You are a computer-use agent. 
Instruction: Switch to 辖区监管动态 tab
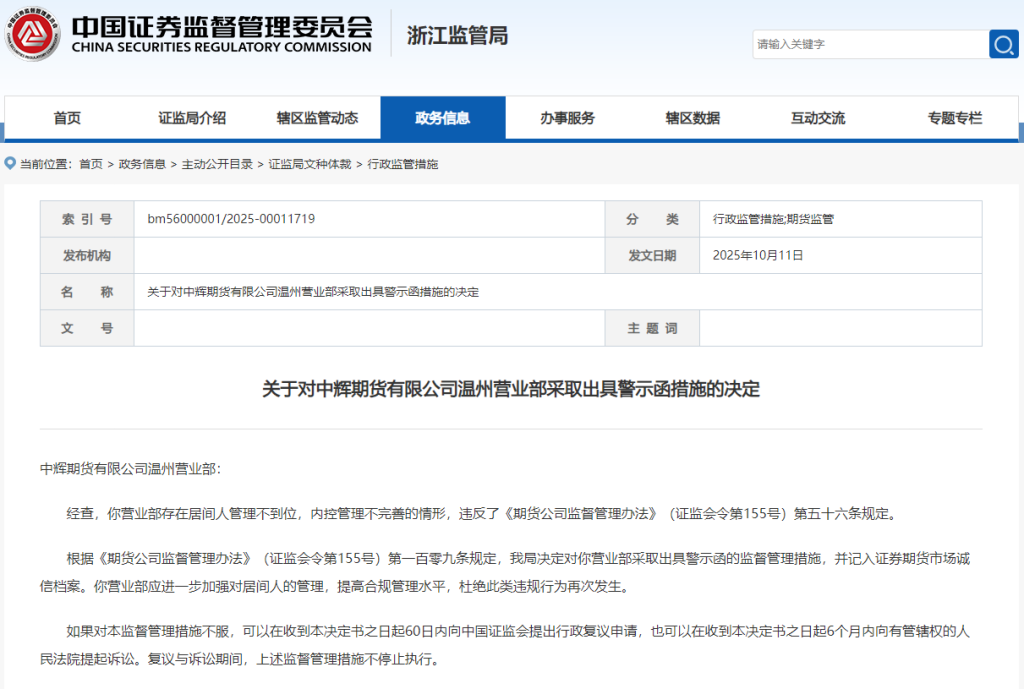(317, 118)
